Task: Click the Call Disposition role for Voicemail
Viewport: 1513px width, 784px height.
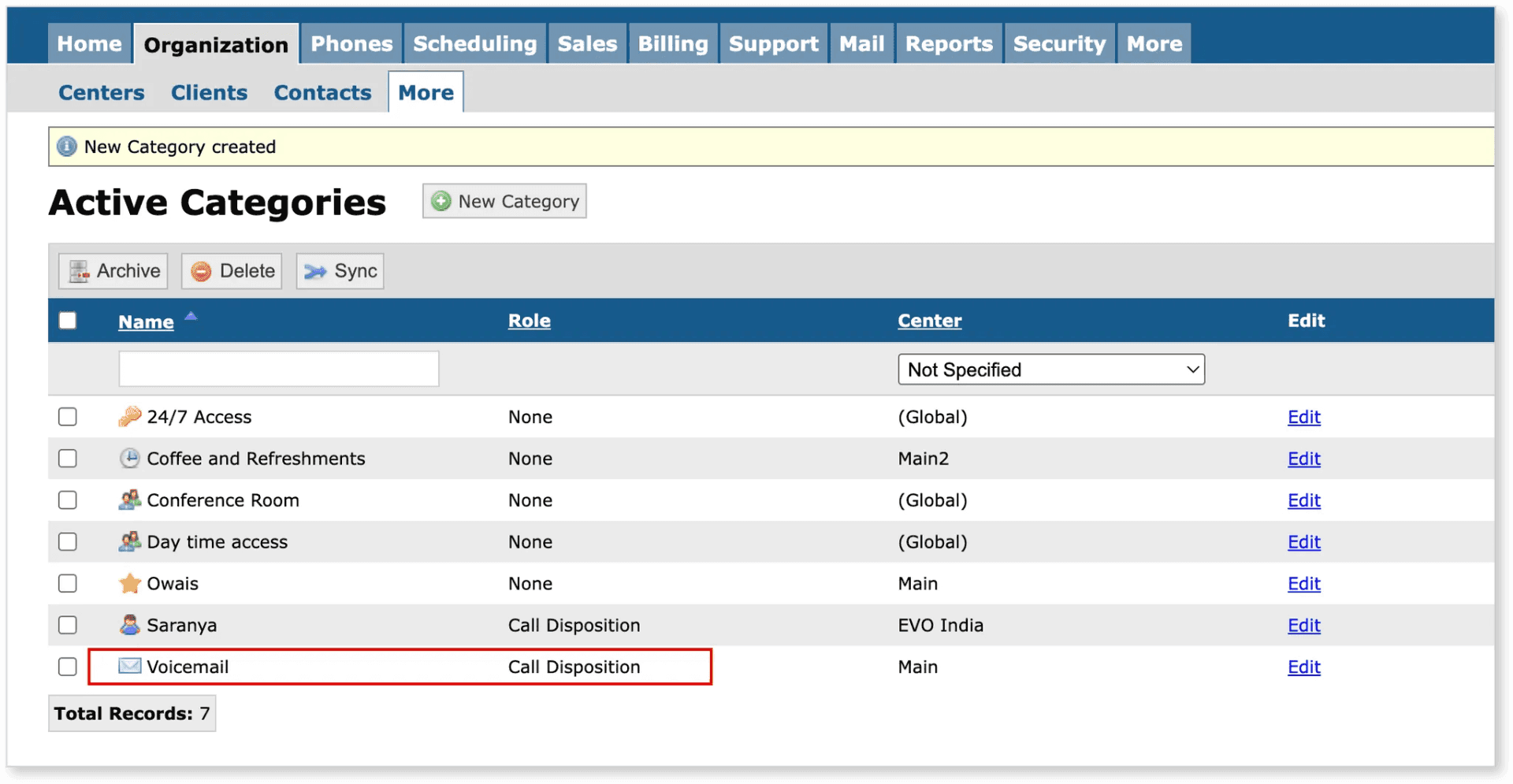Action: (x=574, y=667)
